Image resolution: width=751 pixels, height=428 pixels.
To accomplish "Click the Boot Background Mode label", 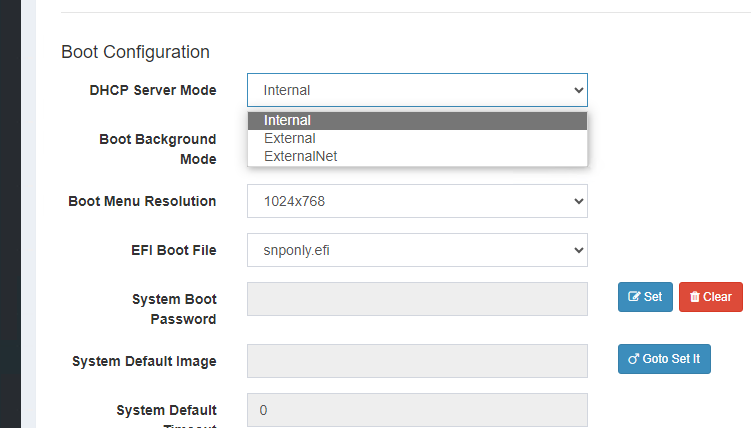I will tap(158, 149).
